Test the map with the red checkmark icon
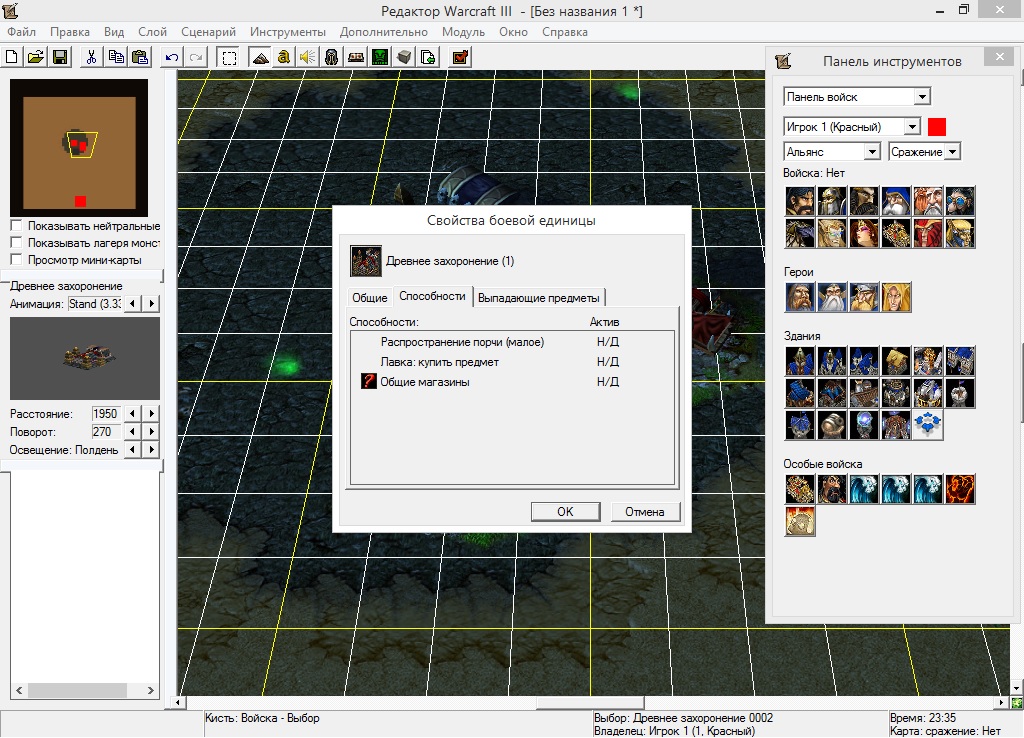 460,57
